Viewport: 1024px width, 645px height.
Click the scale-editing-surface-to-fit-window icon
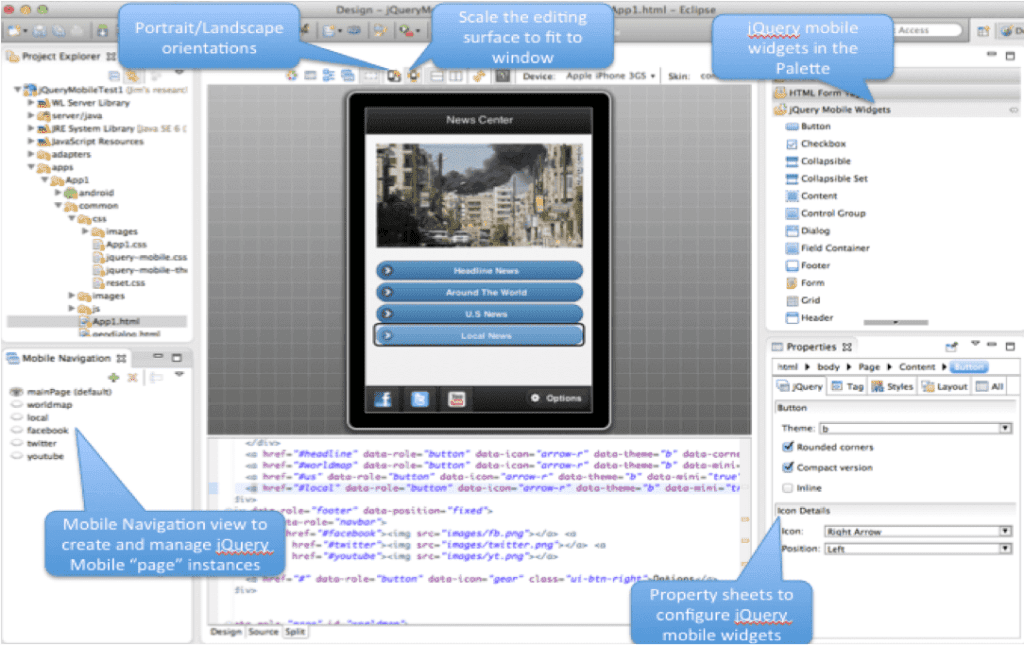point(414,75)
